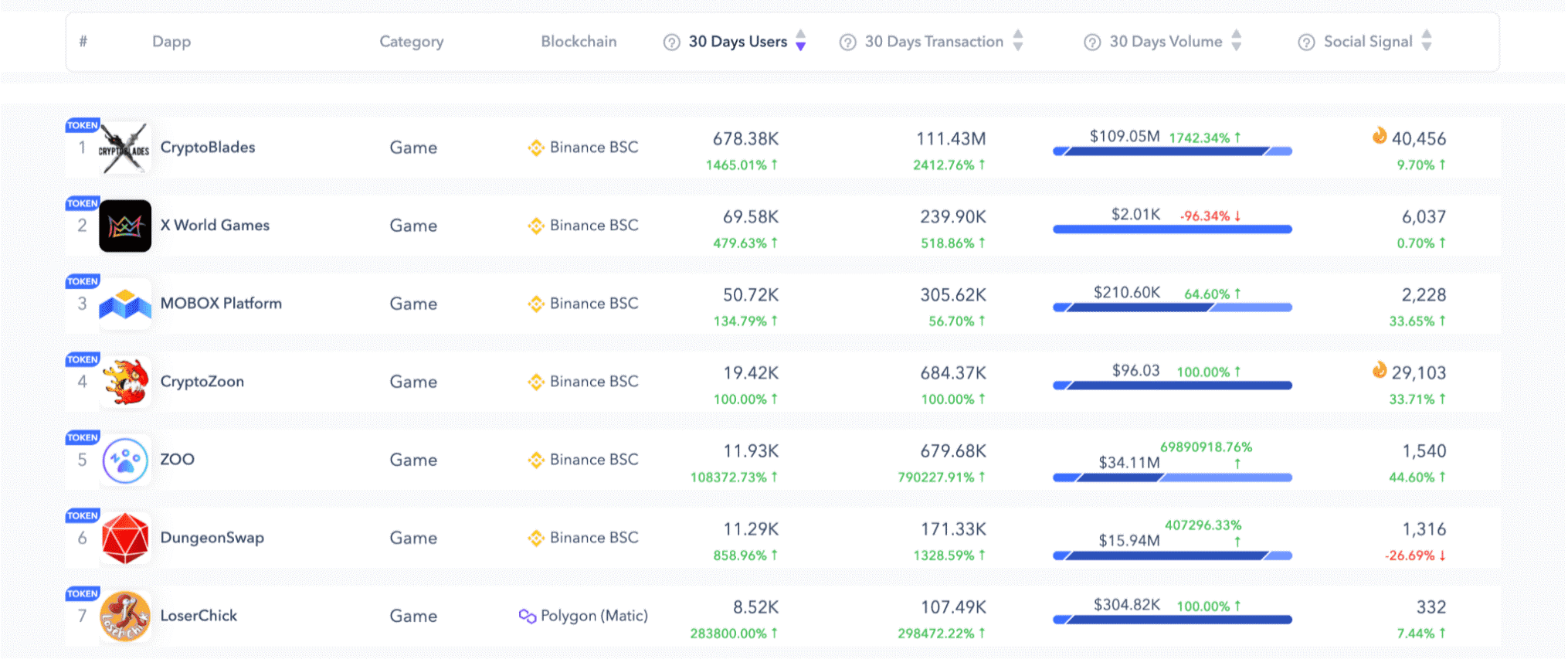Click the 678.38K users value
1568x666 pixels.
click(745, 139)
